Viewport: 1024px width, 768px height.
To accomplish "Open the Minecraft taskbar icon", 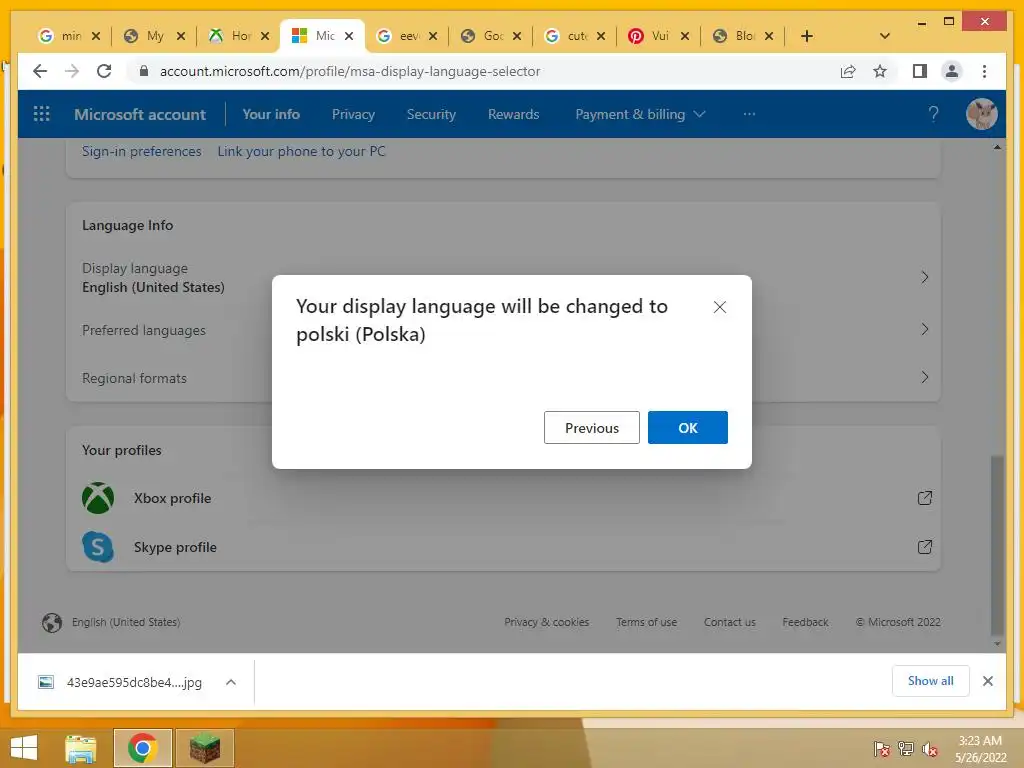I will click(205, 748).
